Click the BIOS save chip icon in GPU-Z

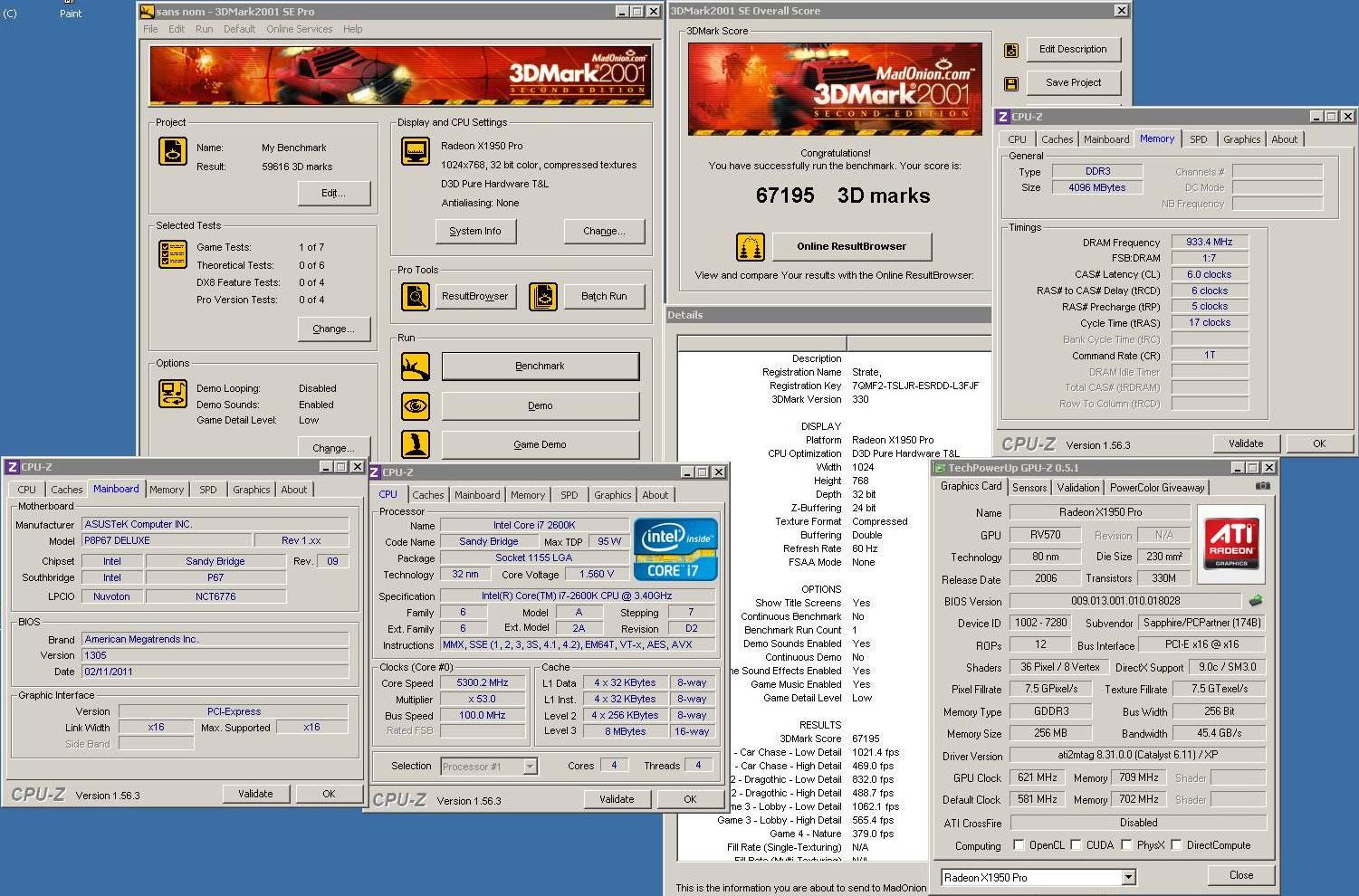(x=1255, y=600)
